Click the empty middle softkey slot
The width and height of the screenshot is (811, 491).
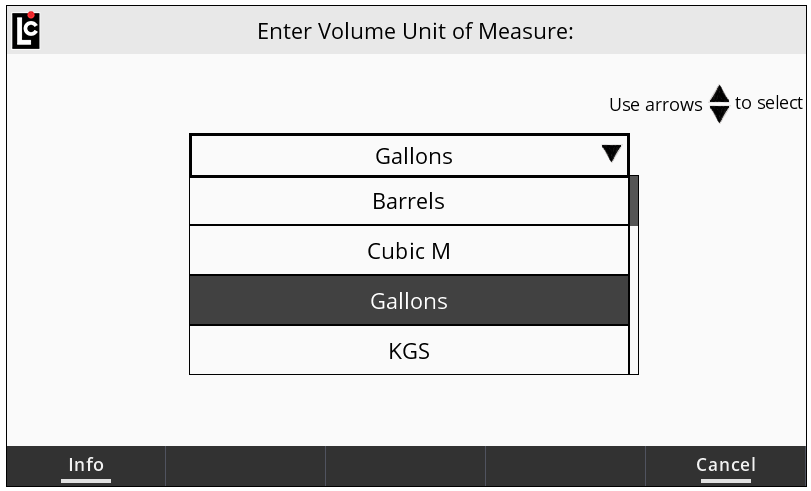[x=405, y=466]
